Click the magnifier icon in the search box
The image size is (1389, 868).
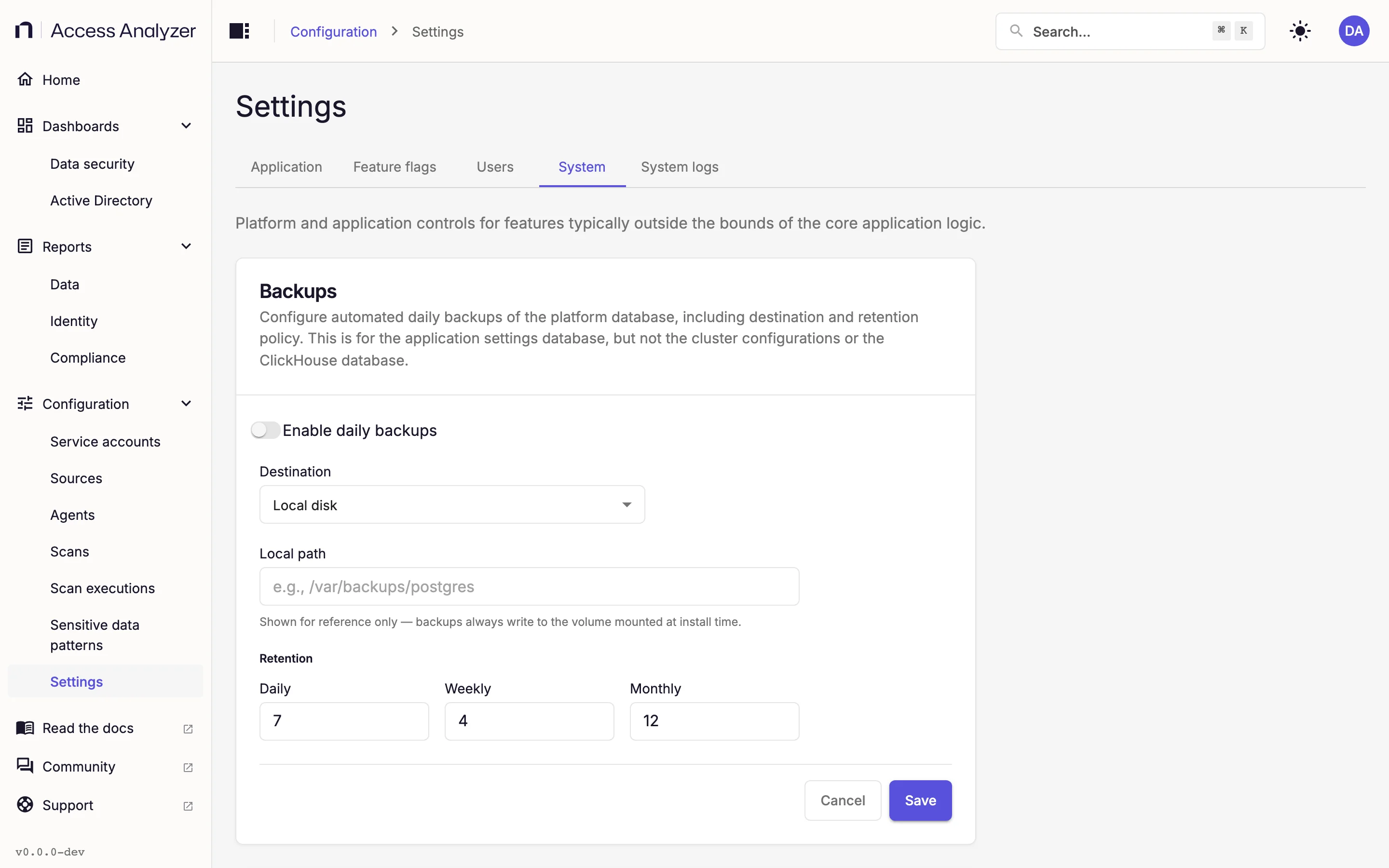pos(1016,31)
